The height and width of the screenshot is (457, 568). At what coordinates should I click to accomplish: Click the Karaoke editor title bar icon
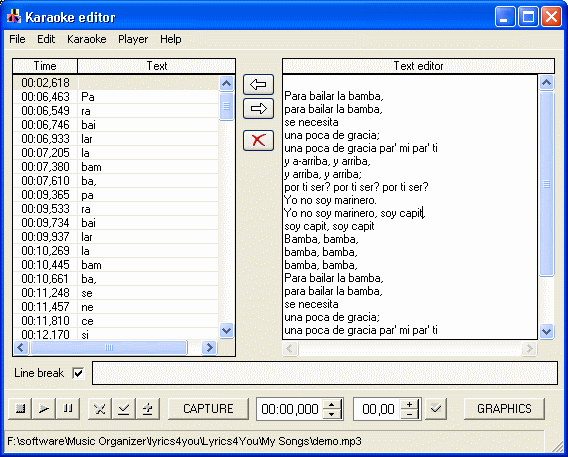(x=14, y=17)
